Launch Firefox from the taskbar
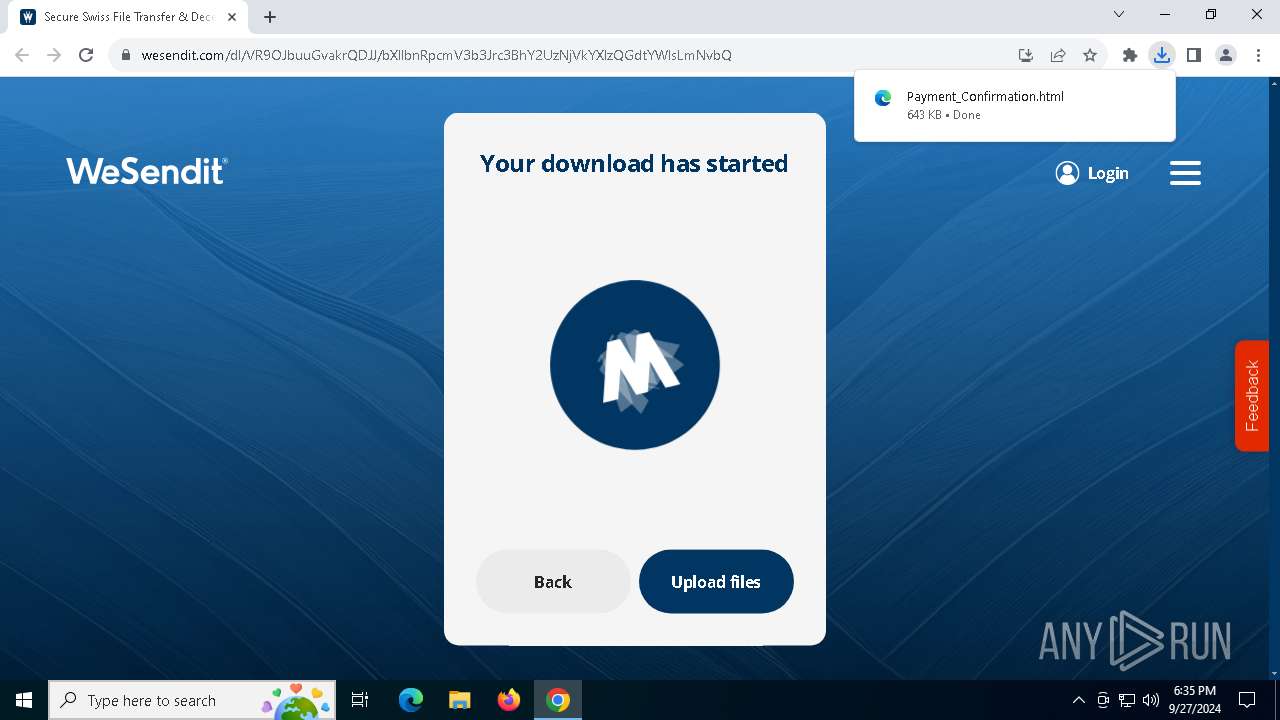The image size is (1280, 720). (x=509, y=700)
